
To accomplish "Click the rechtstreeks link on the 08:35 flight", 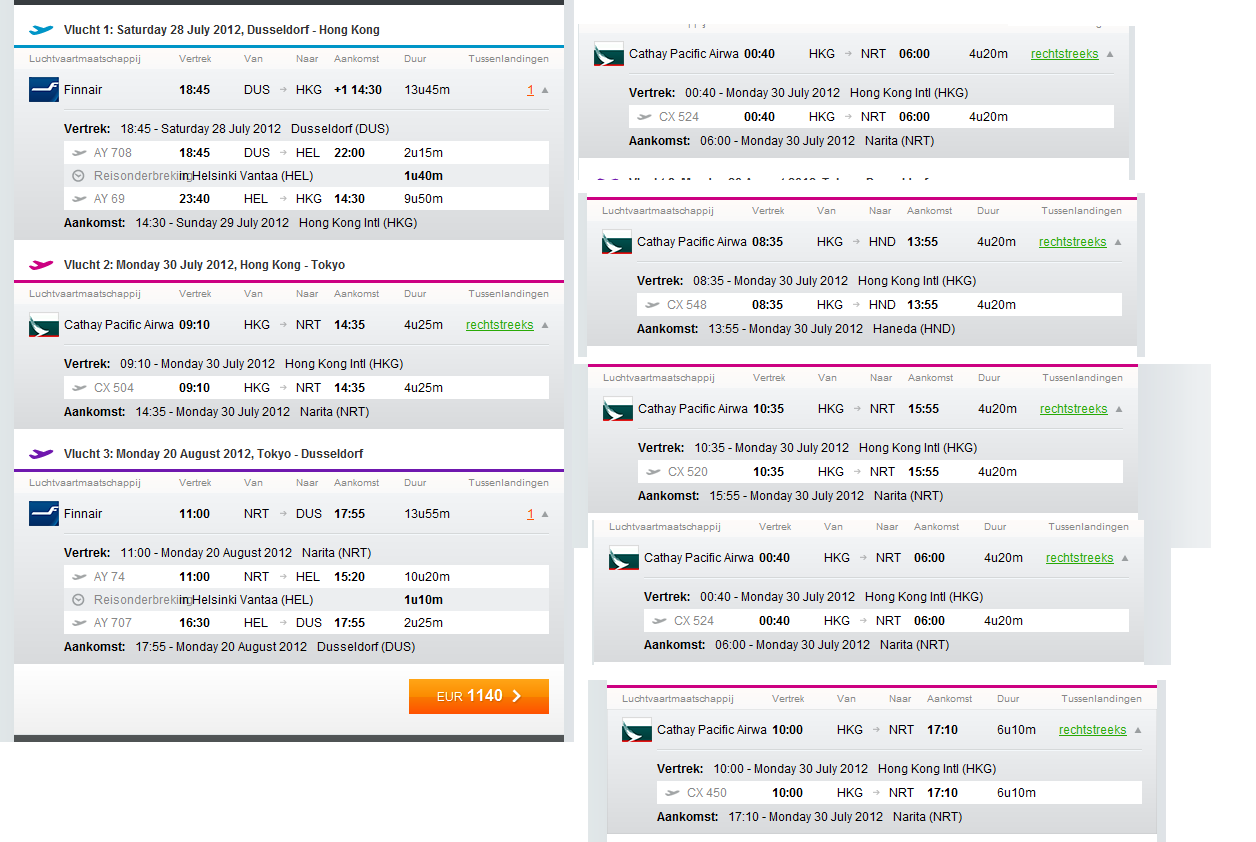I will [x=1073, y=242].
